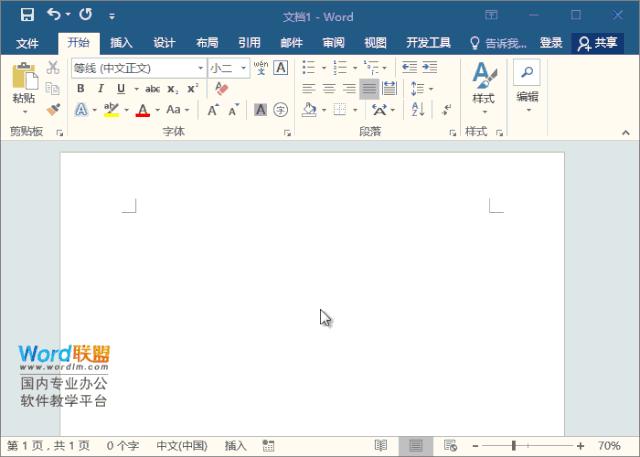Screen dimensions: 640x457
Task: Increase paragraph indent
Action: click(429, 67)
